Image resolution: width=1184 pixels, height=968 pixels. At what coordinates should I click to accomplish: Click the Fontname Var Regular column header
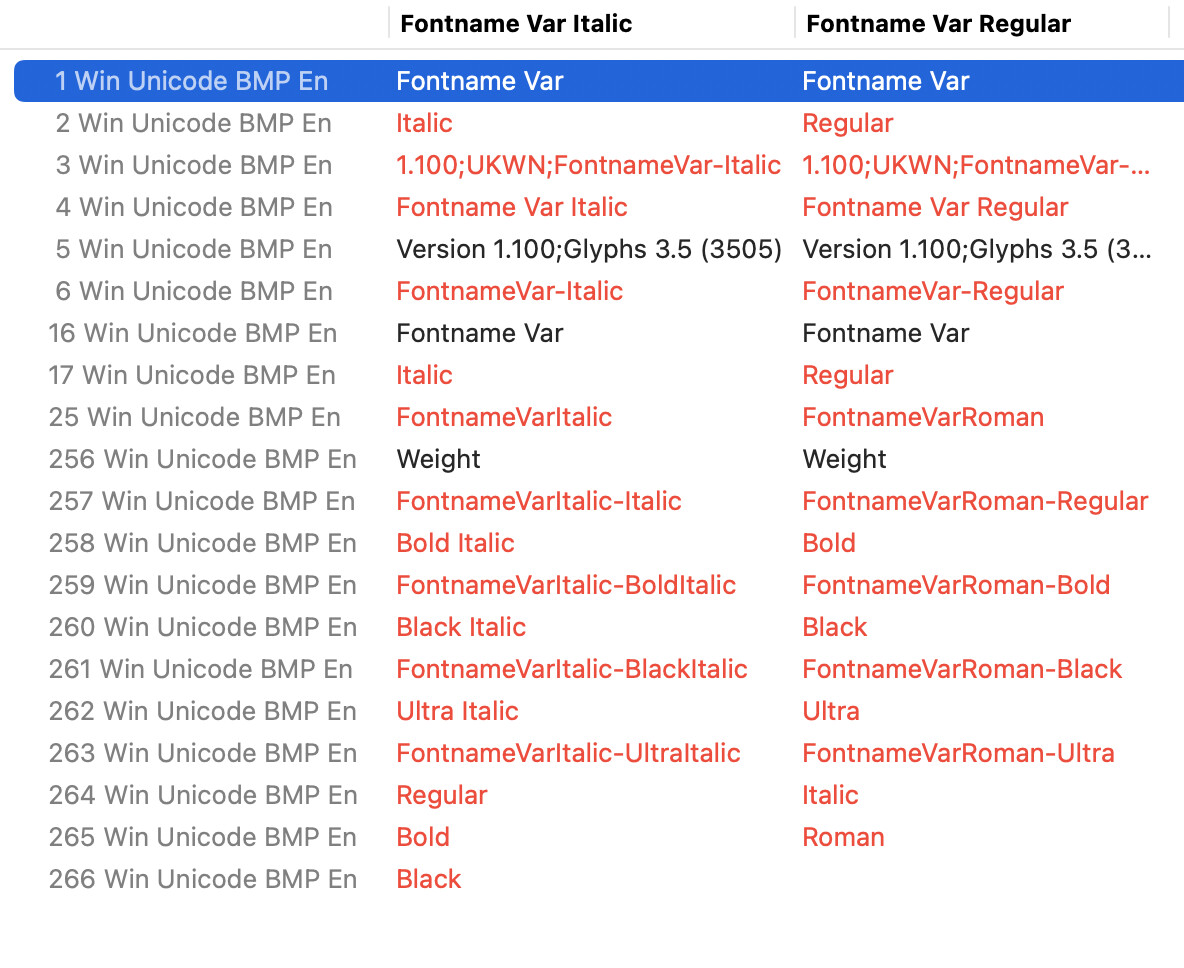pyautogui.click(x=938, y=24)
